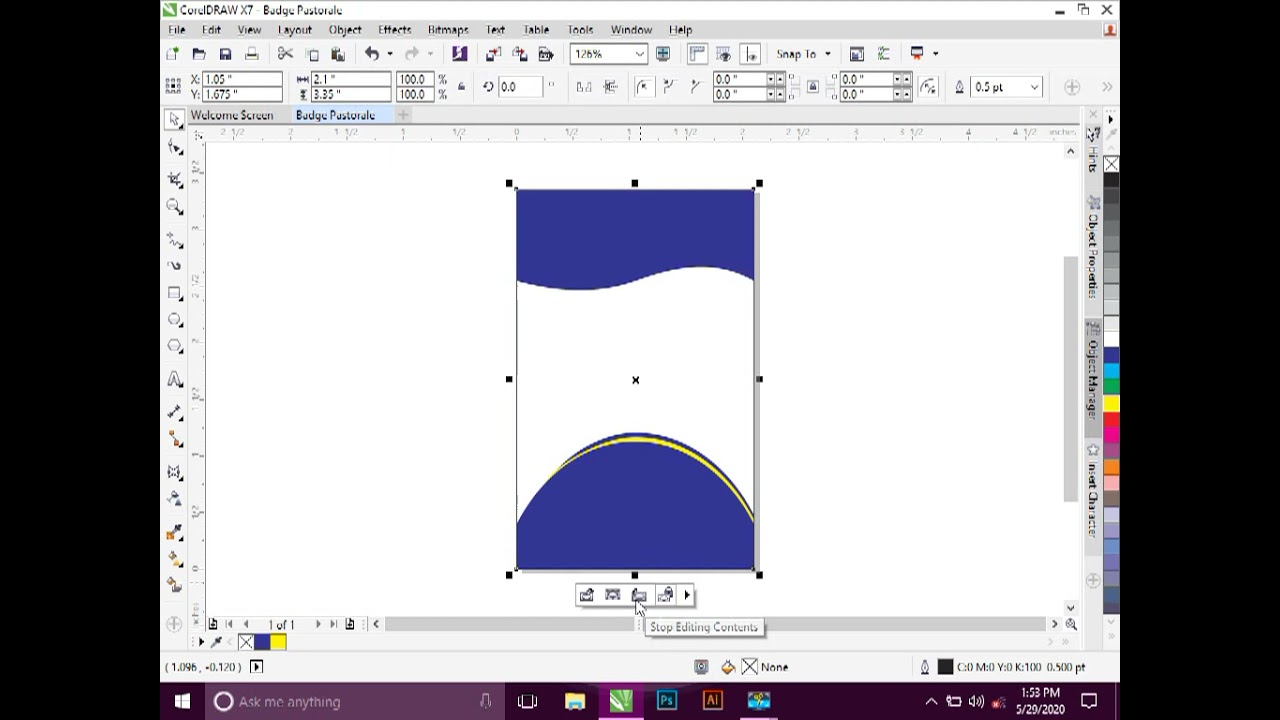This screenshot has height=720, width=1280.
Task: Open the zoom level 126% dropdown
Action: pyautogui.click(x=639, y=54)
